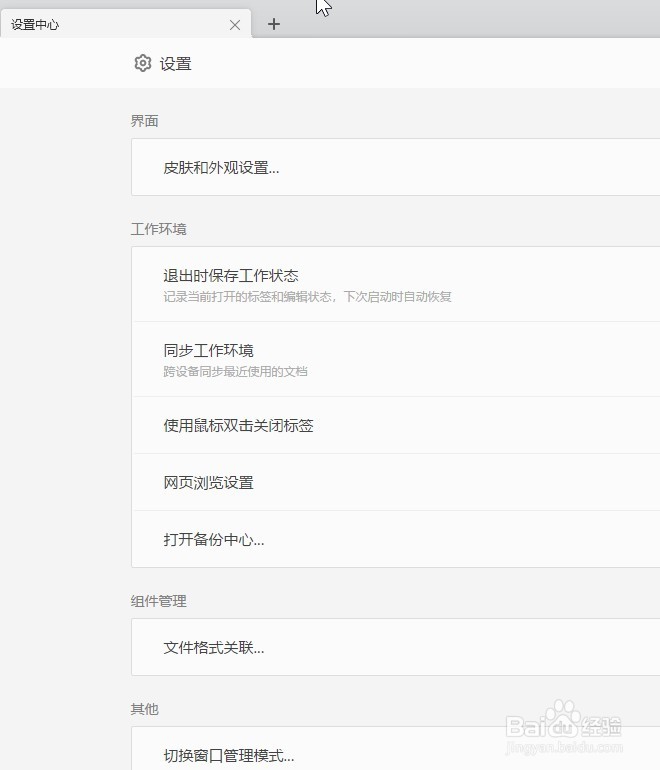Click 同步工作环境 option
Screen dimensions: 660x770
pos(395,359)
